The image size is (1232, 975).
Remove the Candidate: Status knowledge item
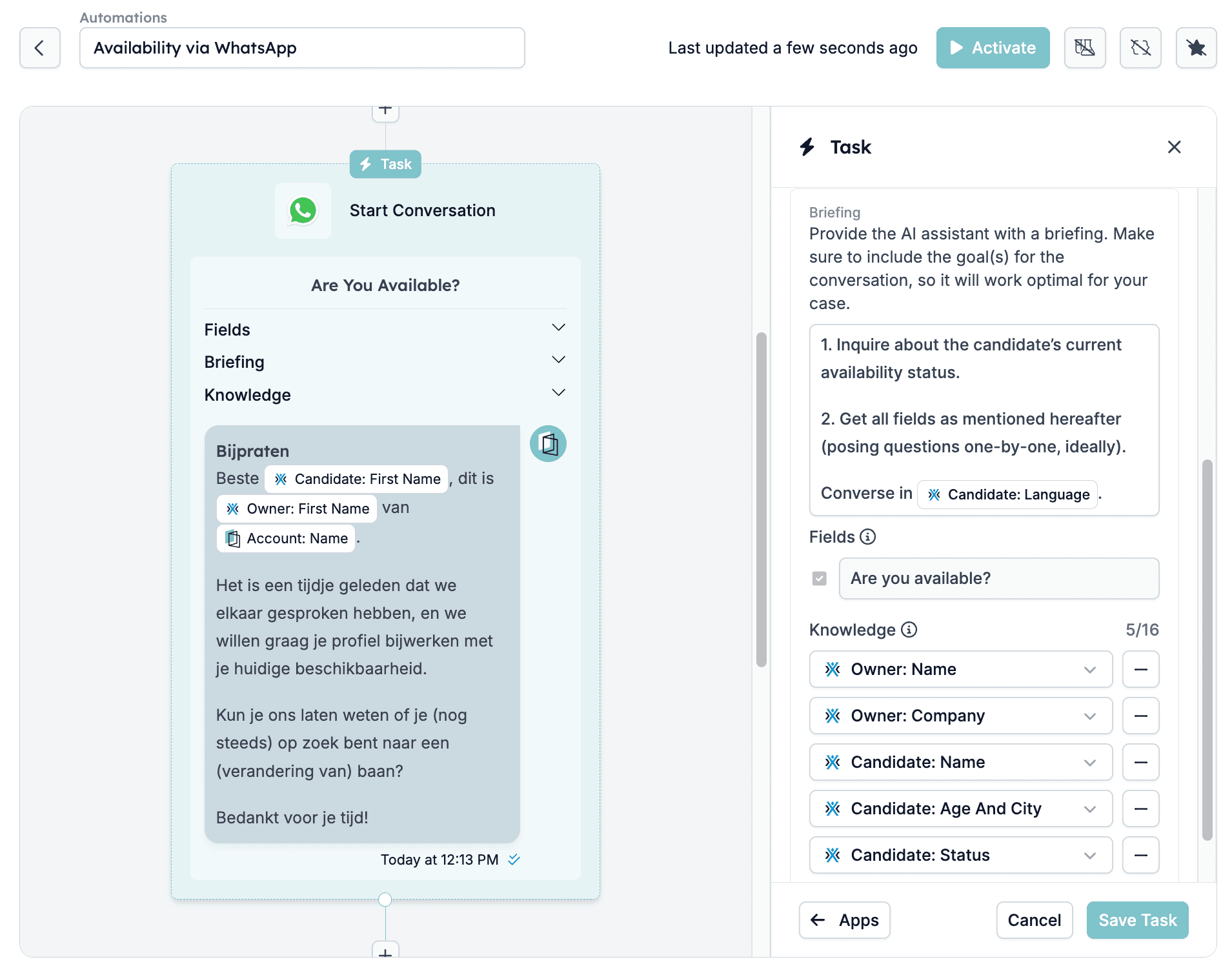1140,855
